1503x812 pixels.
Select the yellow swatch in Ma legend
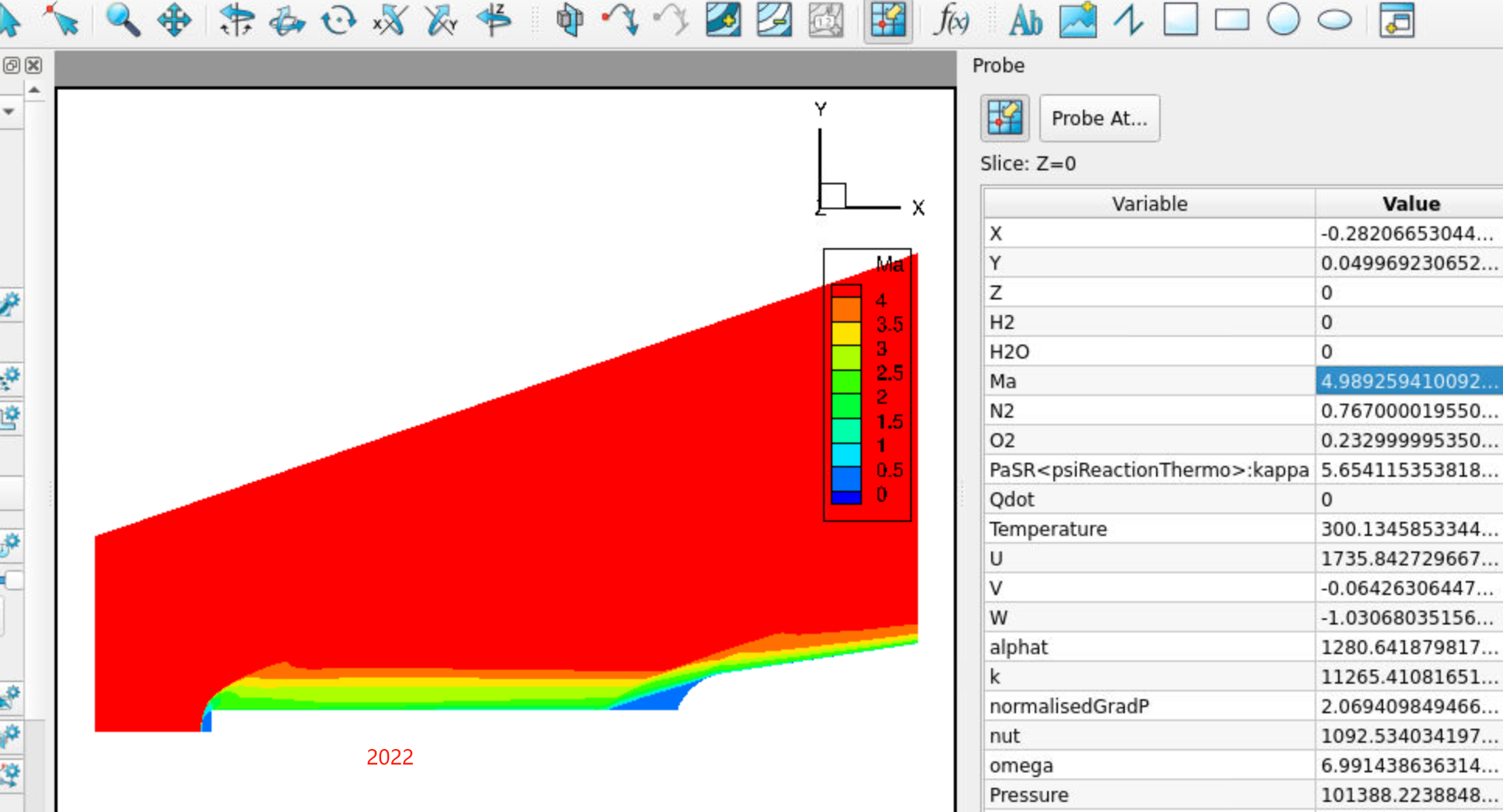click(x=846, y=333)
